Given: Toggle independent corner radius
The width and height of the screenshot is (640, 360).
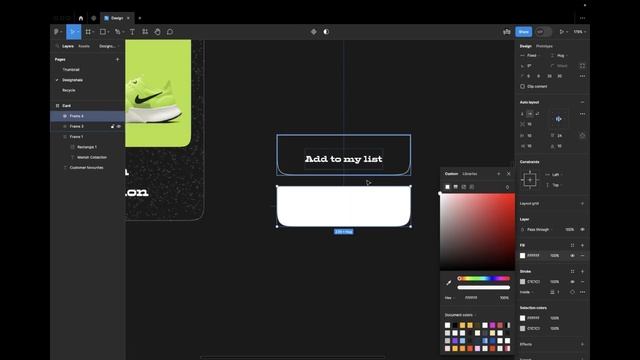Looking at the screenshot, I should [x=582, y=66].
